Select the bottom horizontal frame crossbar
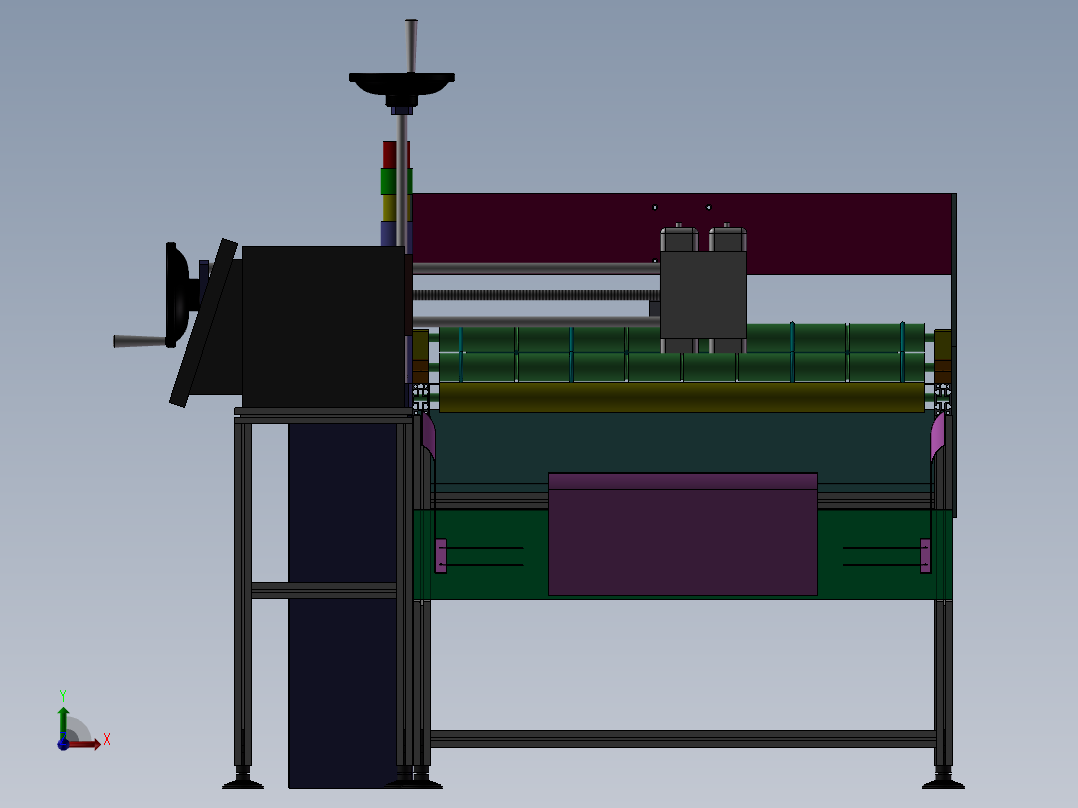Image resolution: width=1078 pixels, height=808 pixels. [x=683, y=739]
